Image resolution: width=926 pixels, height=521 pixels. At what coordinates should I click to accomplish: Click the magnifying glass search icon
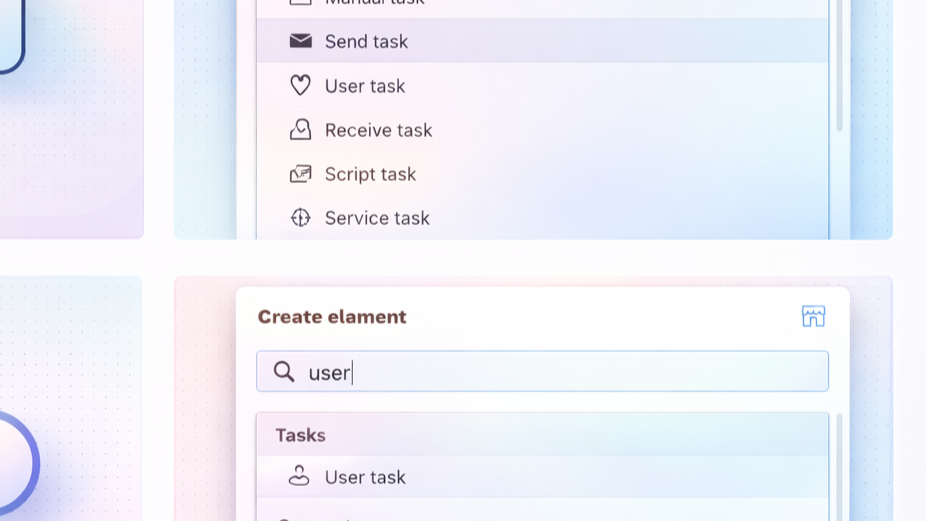click(x=284, y=372)
